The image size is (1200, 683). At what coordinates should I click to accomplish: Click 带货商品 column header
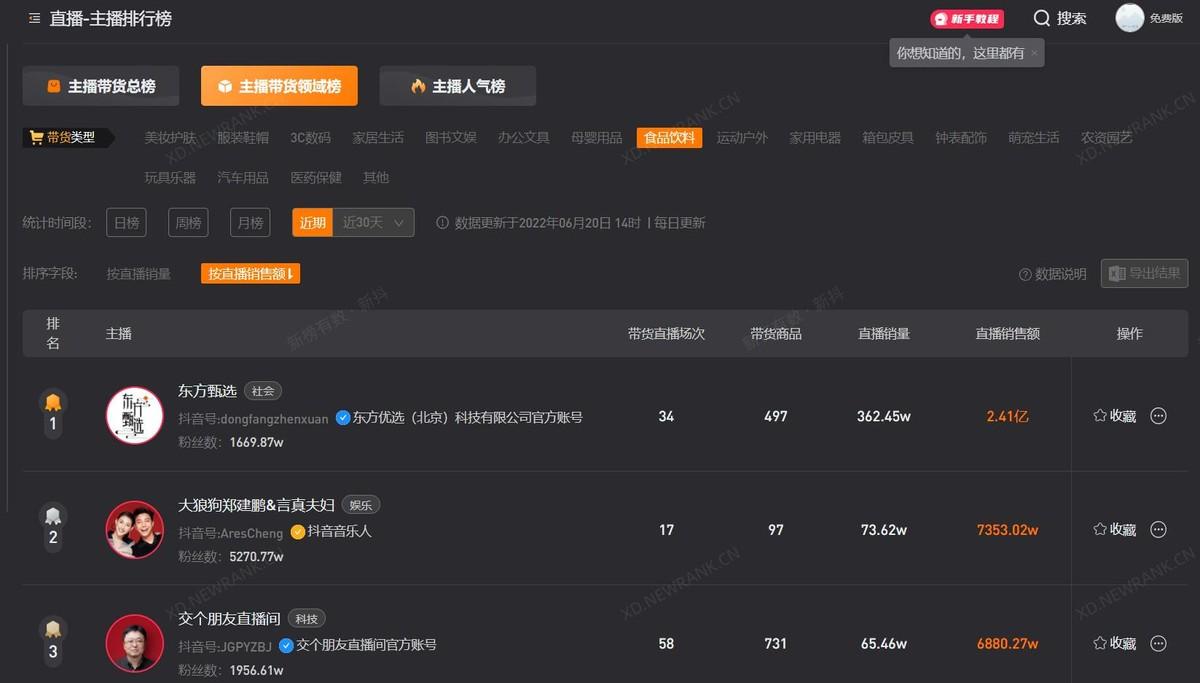tap(776, 334)
